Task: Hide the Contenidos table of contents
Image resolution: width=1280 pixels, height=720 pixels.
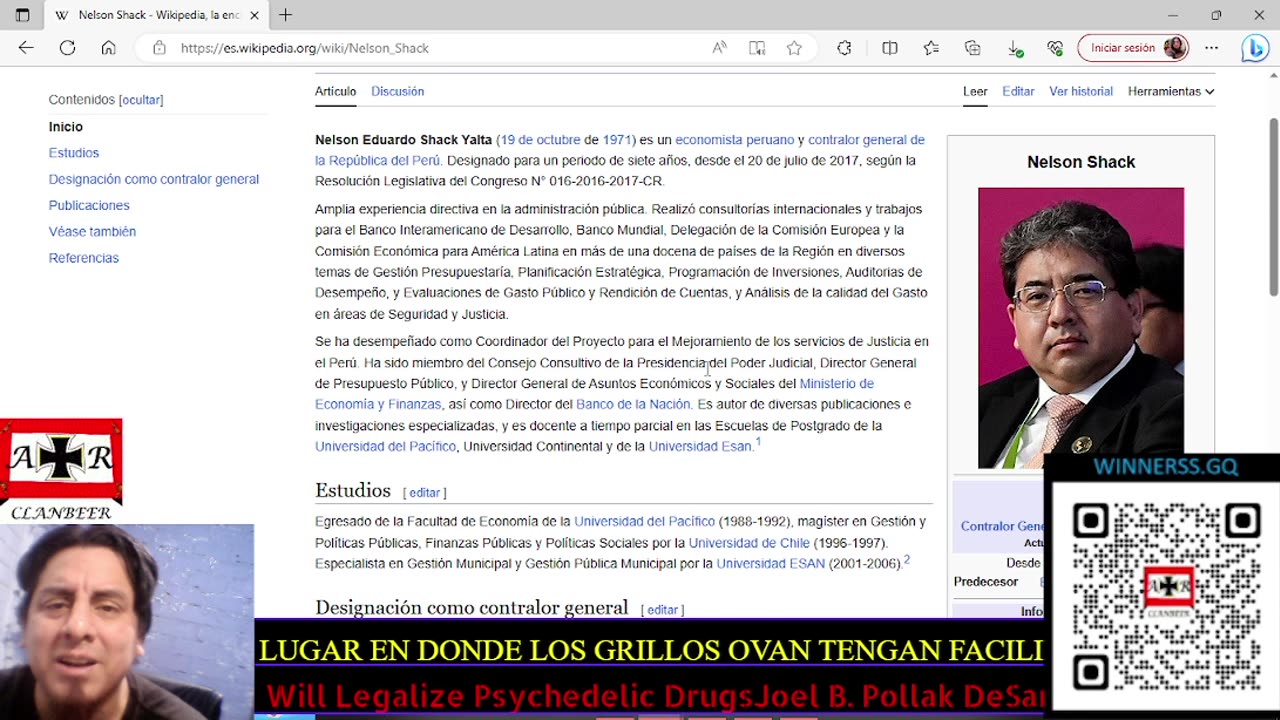Action: [x=141, y=100]
